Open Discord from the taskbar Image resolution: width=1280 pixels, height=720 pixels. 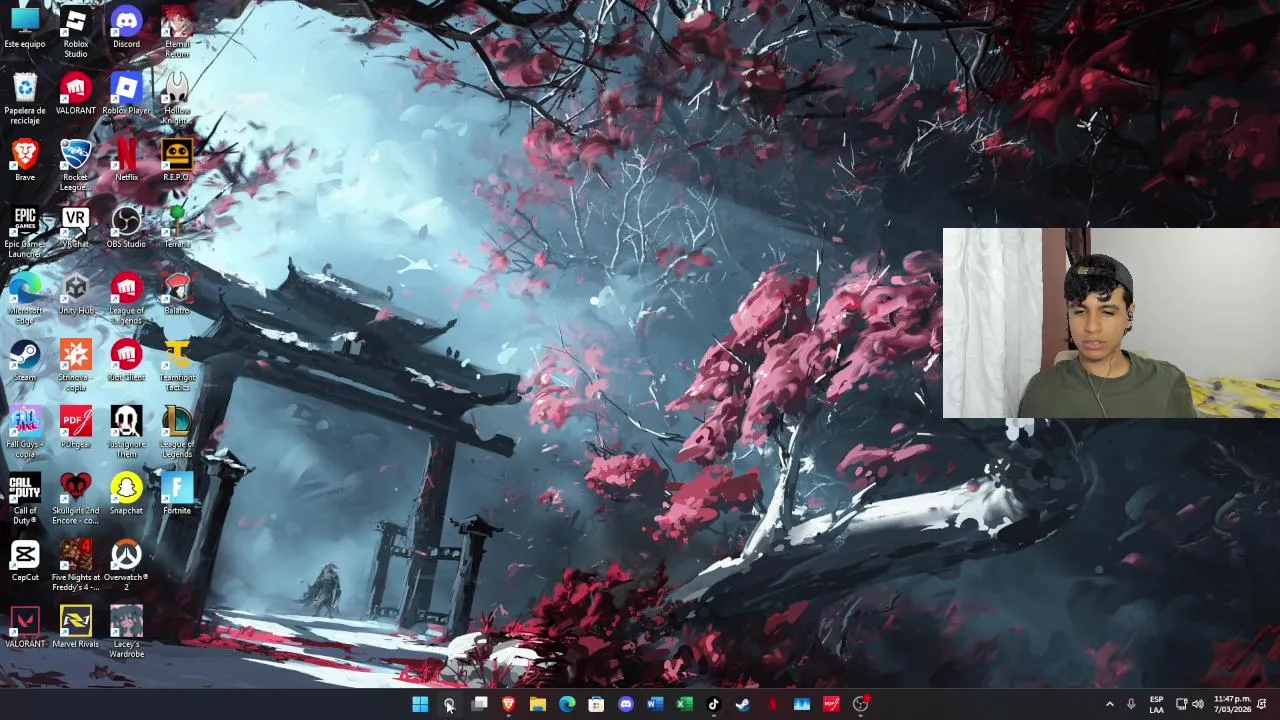[x=626, y=704]
